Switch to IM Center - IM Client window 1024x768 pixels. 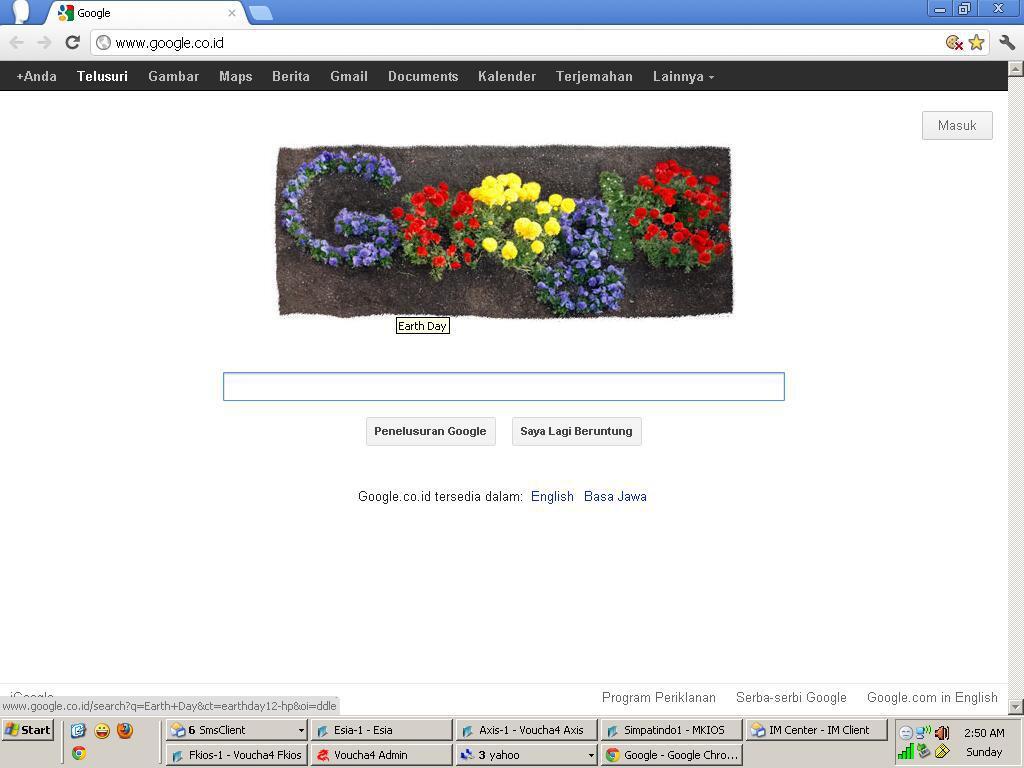pos(816,730)
